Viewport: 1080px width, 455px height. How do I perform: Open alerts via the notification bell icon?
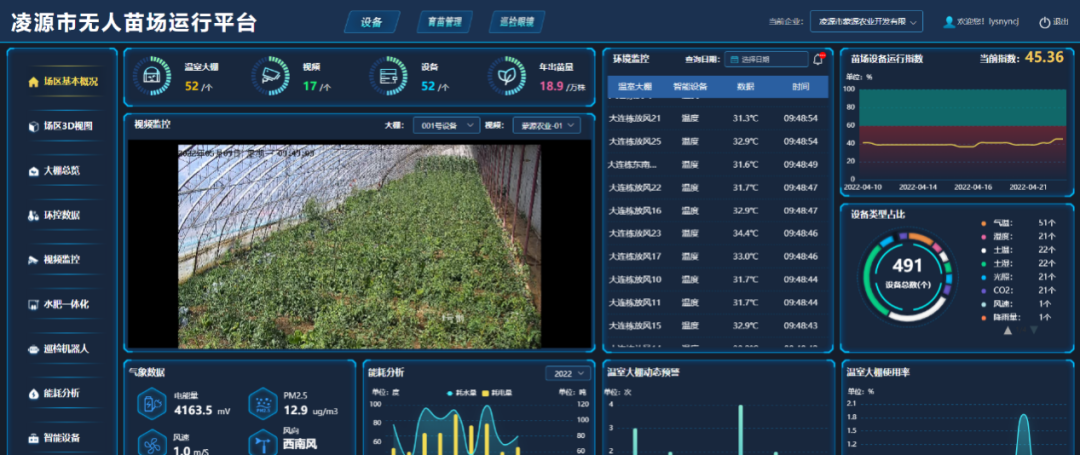(818, 59)
